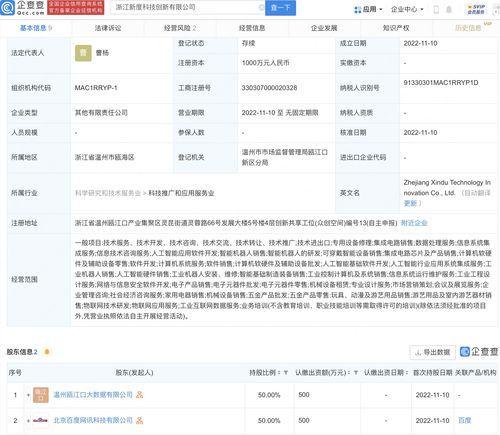Screen dimensions: 500x435
Task: Click 更新 link under English name
Action: pyautogui.click(x=410, y=203)
